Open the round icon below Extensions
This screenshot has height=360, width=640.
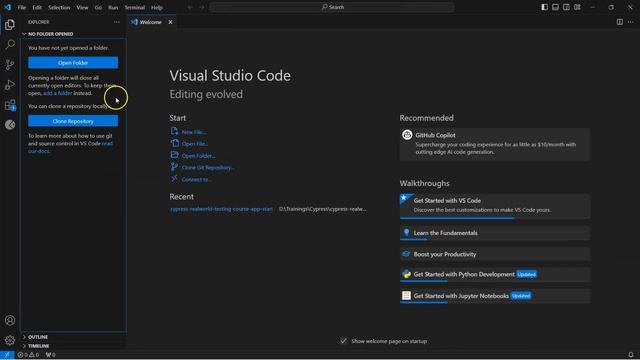pos(10,125)
